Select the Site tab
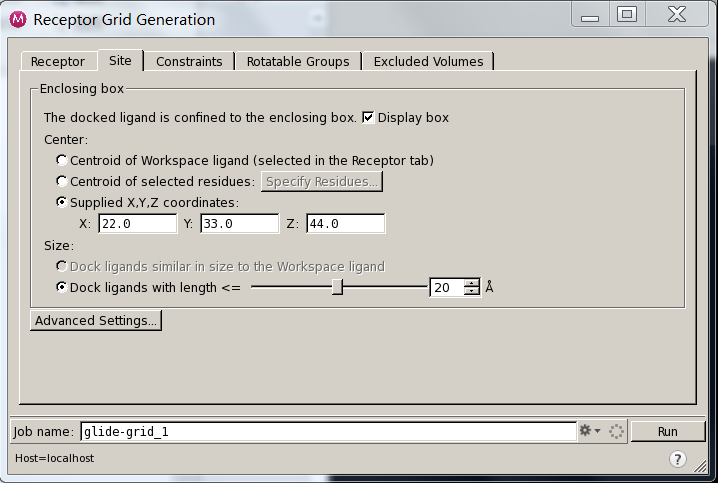This screenshot has height=483, width=718. 120,60
